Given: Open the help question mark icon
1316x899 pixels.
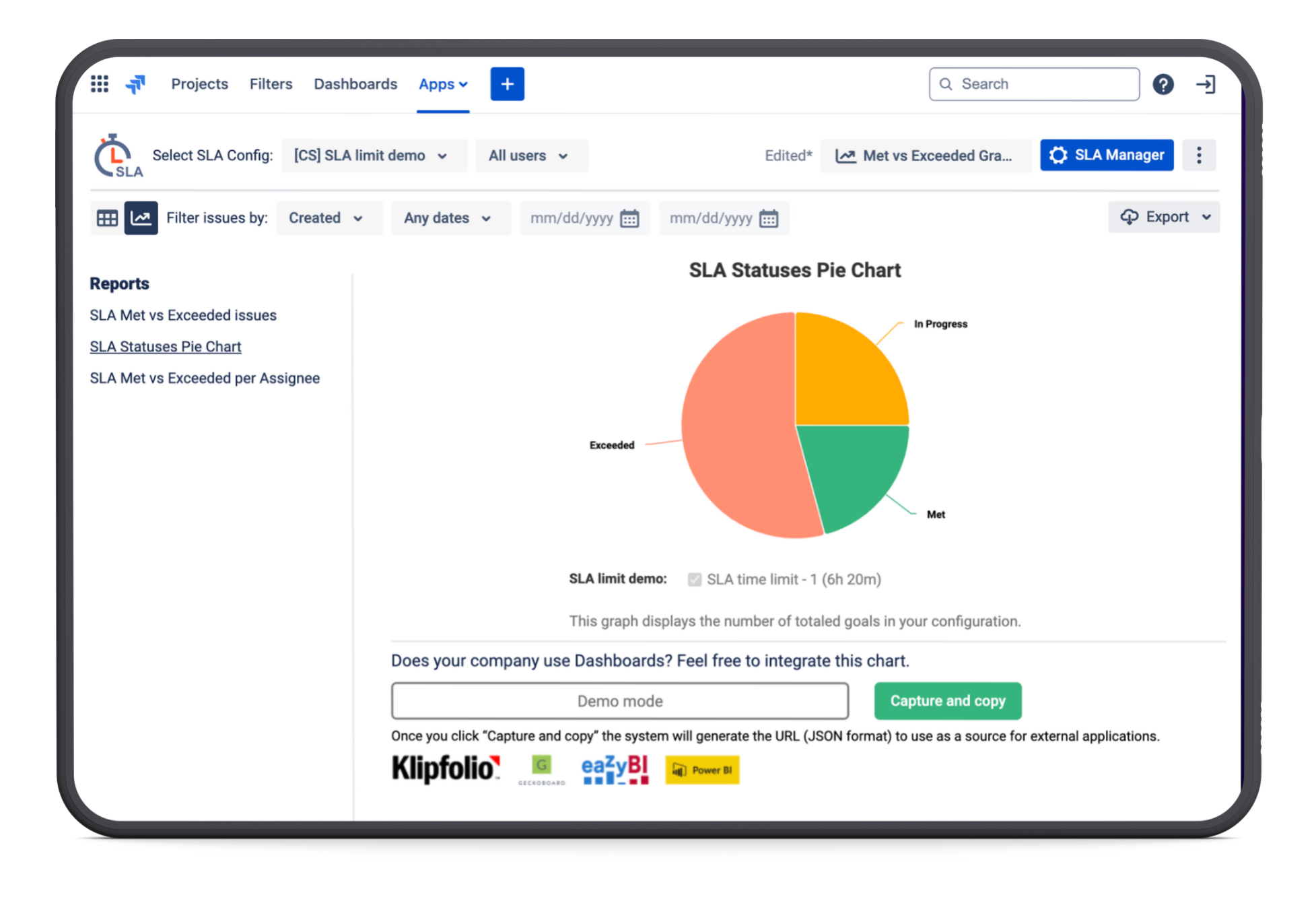Looking at the screenshot, I should [1163, 84].
